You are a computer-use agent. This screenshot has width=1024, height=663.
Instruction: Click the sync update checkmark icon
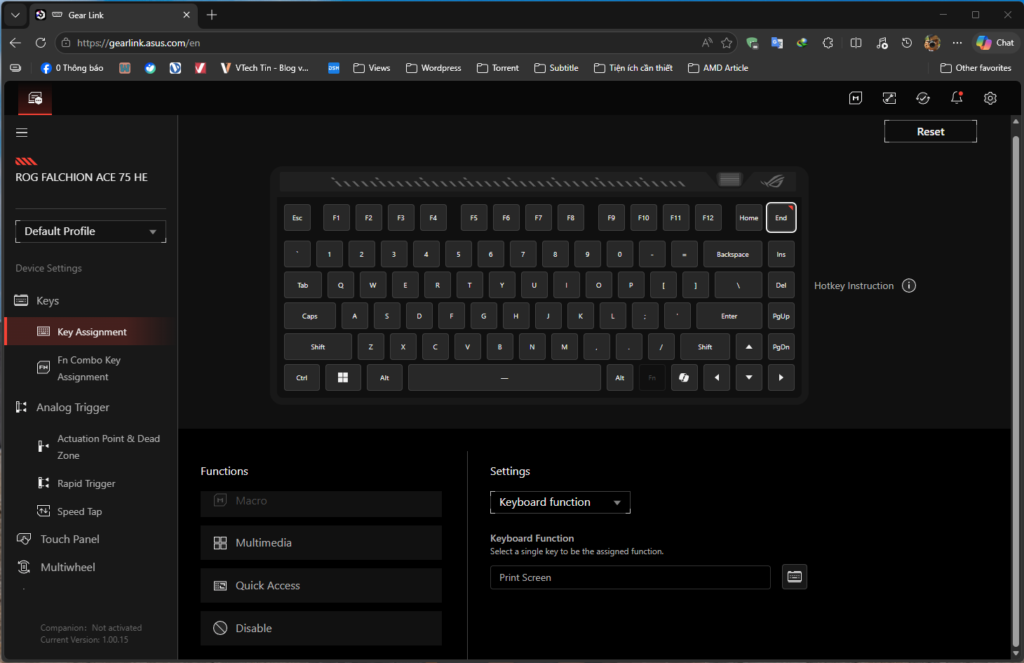pyautogui.click(x=923, y=98)
